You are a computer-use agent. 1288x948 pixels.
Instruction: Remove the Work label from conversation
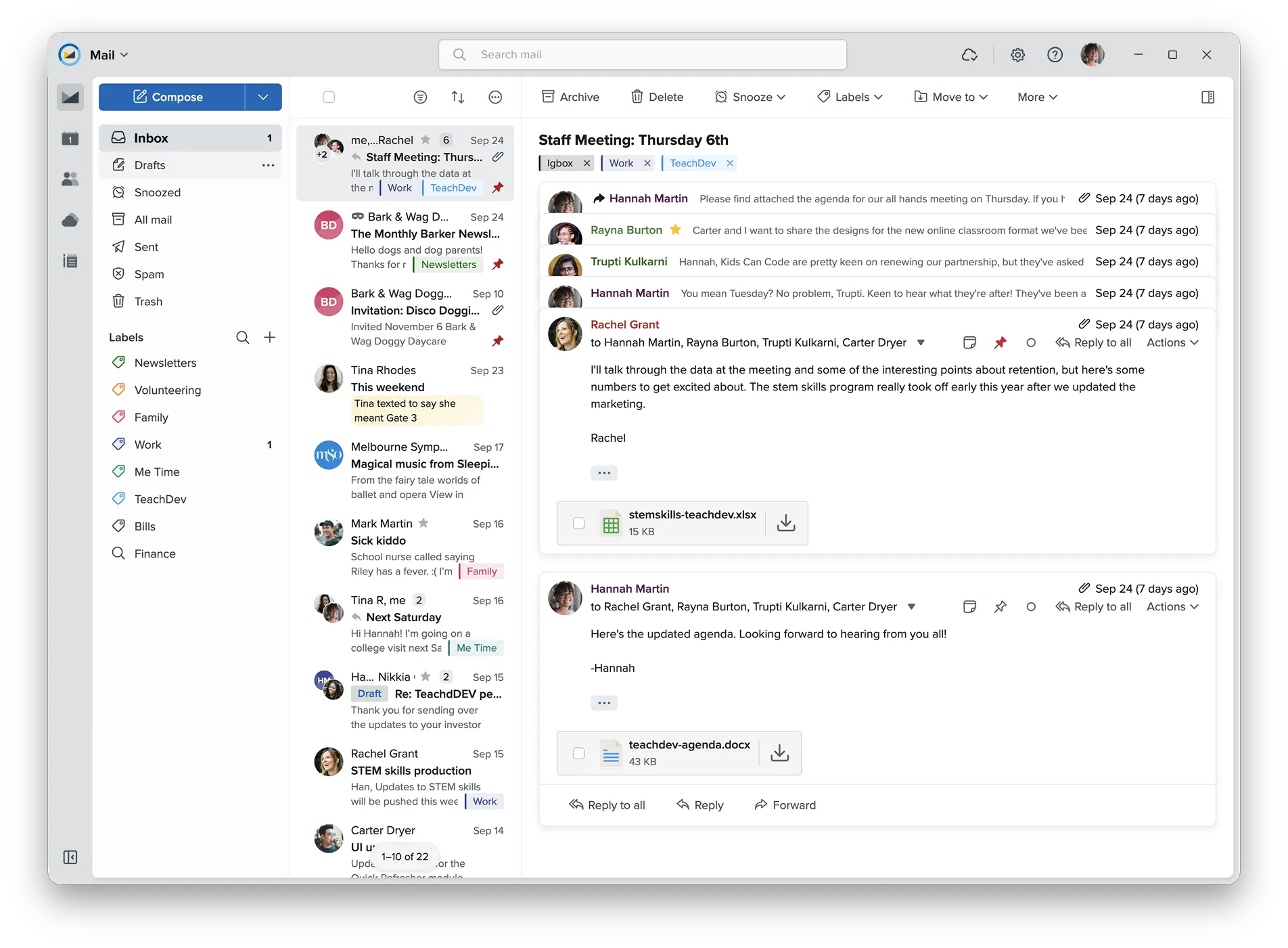[647, 163]
